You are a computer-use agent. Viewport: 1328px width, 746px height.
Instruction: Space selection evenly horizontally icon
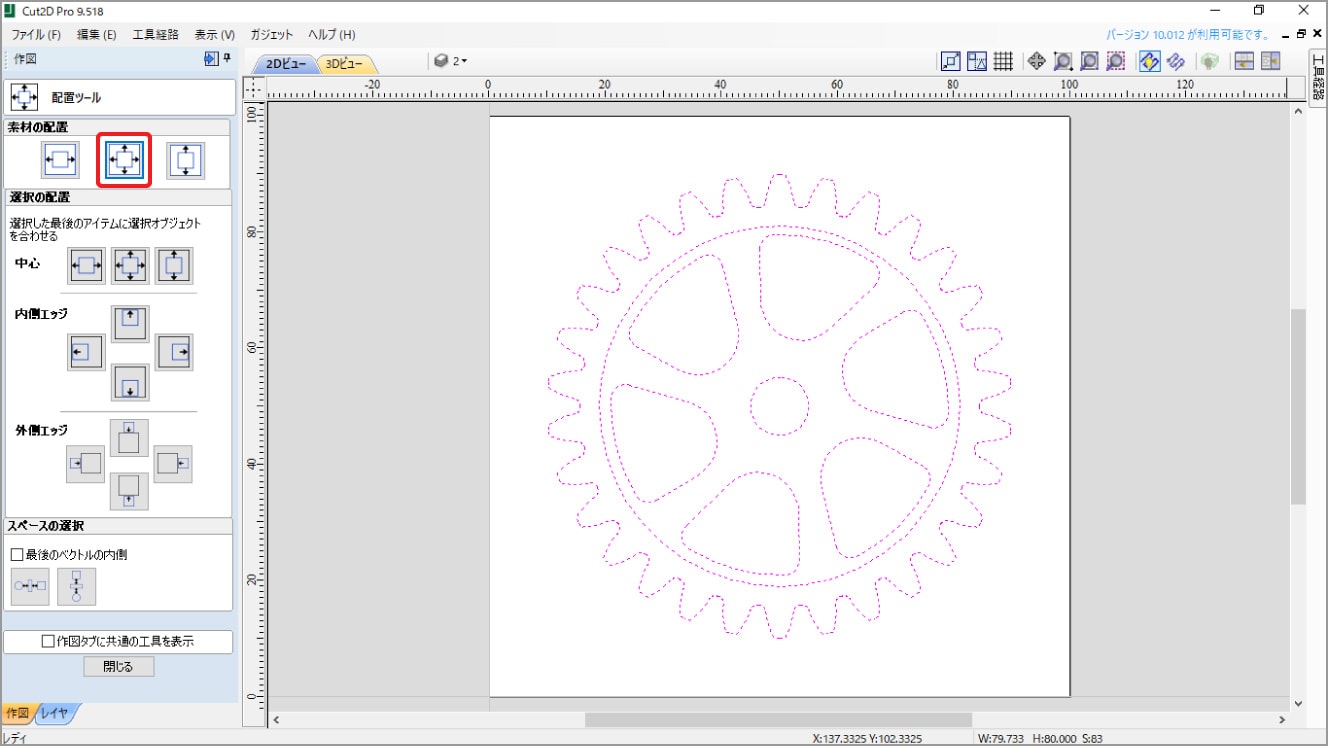click(30, 586)
